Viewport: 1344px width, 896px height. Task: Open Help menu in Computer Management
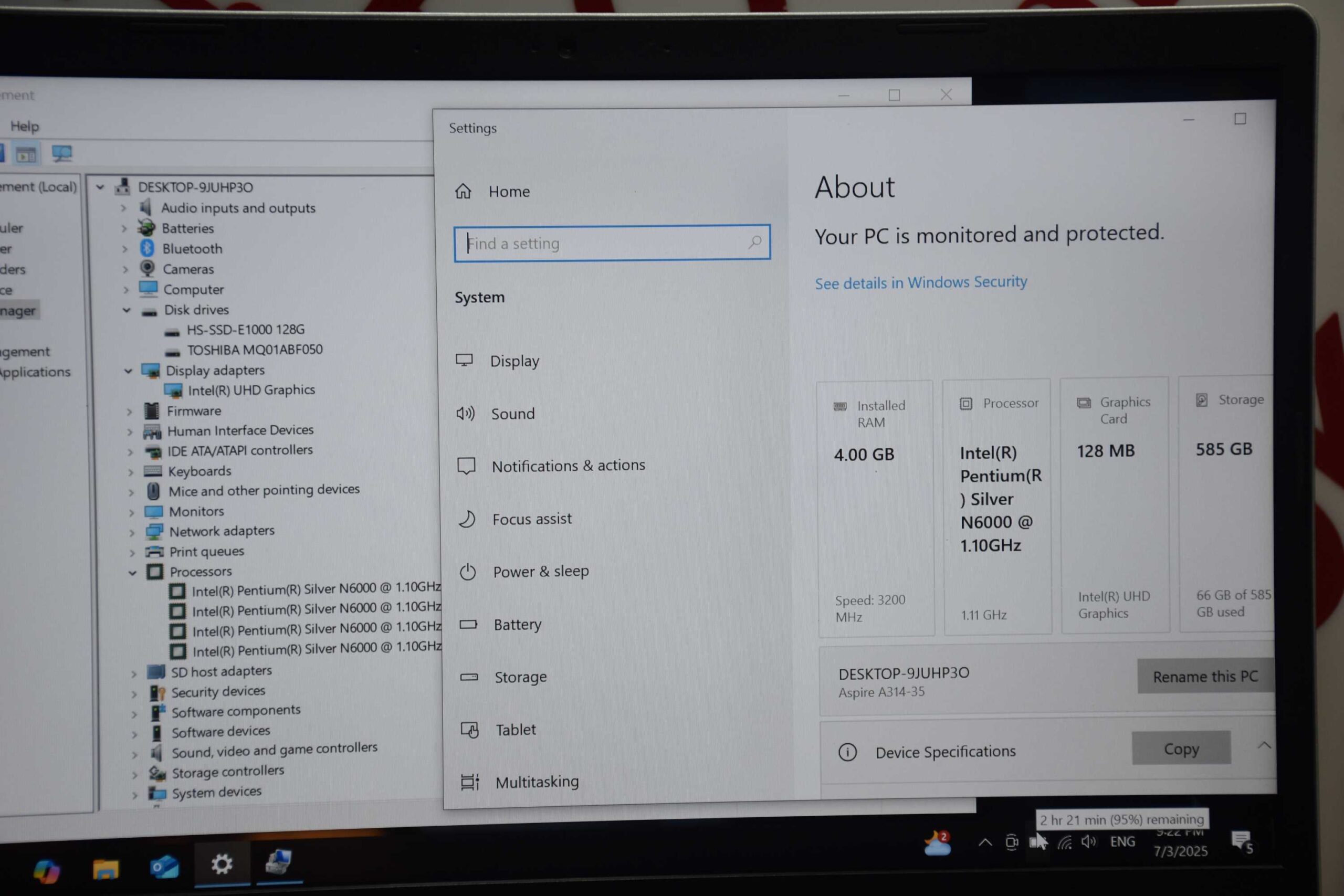point(25,127)
